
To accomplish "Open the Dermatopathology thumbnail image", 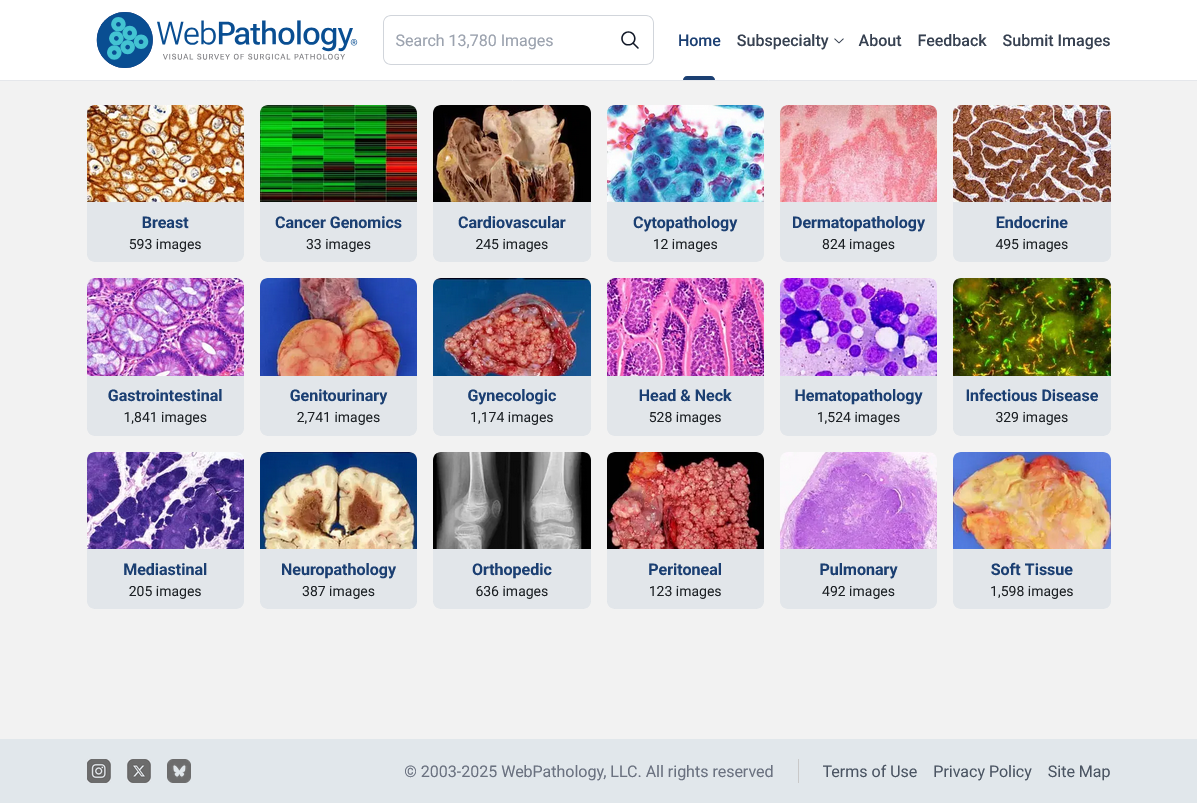I will [858, 153].
